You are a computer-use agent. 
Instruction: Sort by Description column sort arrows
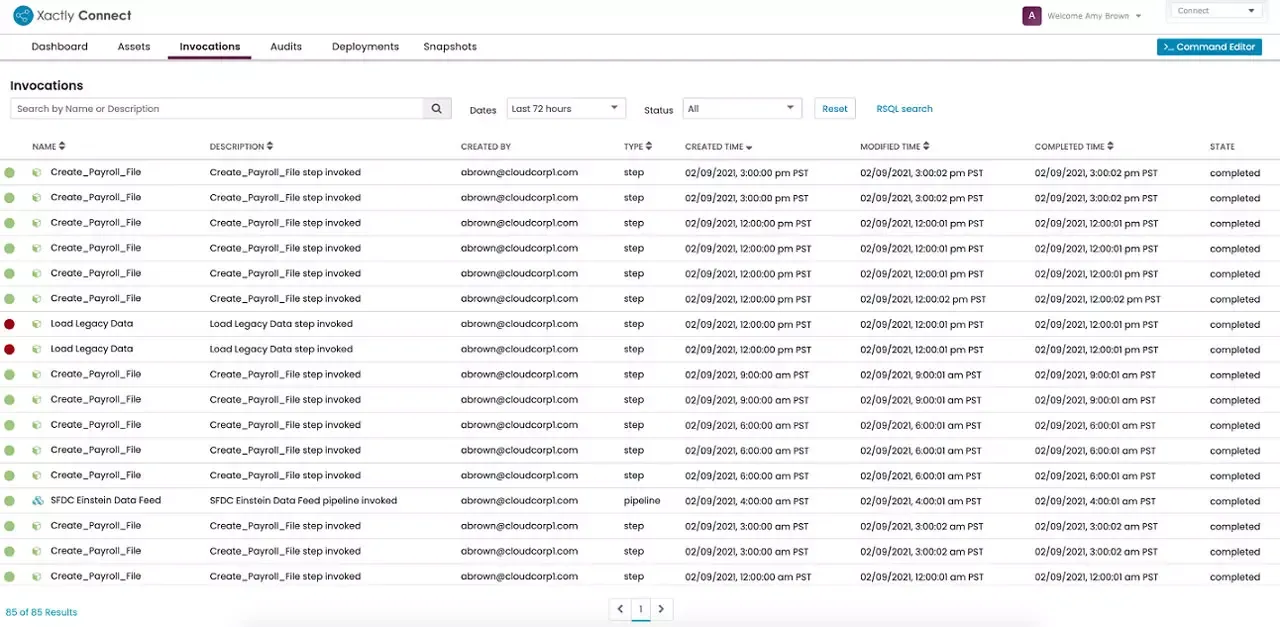pos(270,147)
